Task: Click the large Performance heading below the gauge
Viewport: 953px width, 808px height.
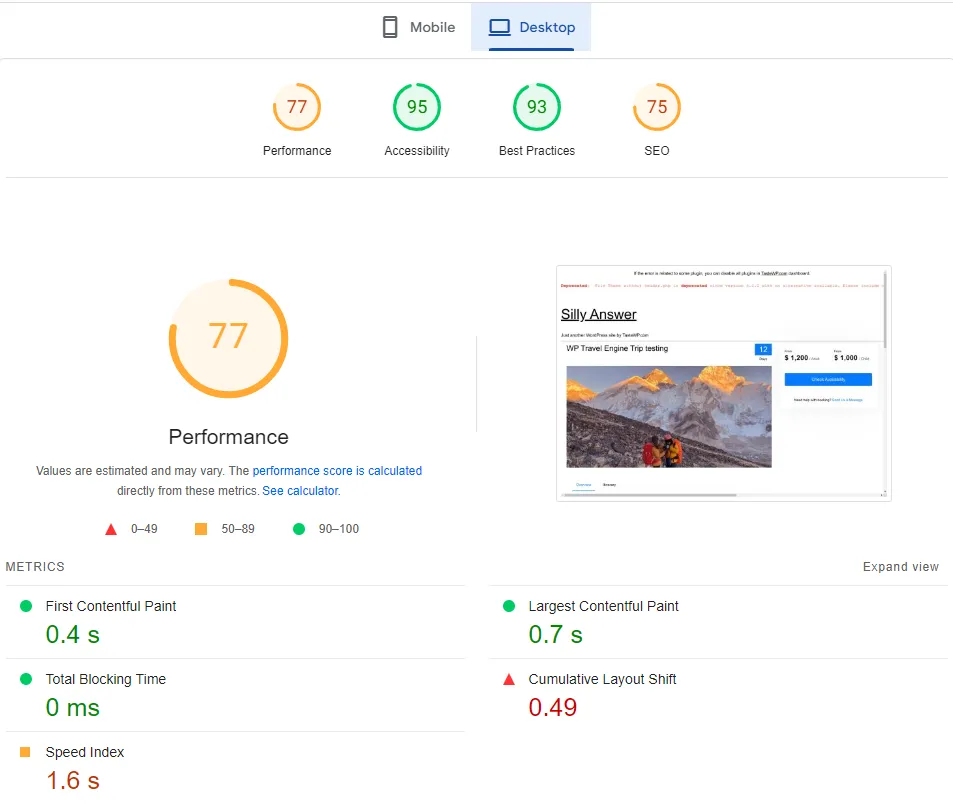Action: pos(229,437)
